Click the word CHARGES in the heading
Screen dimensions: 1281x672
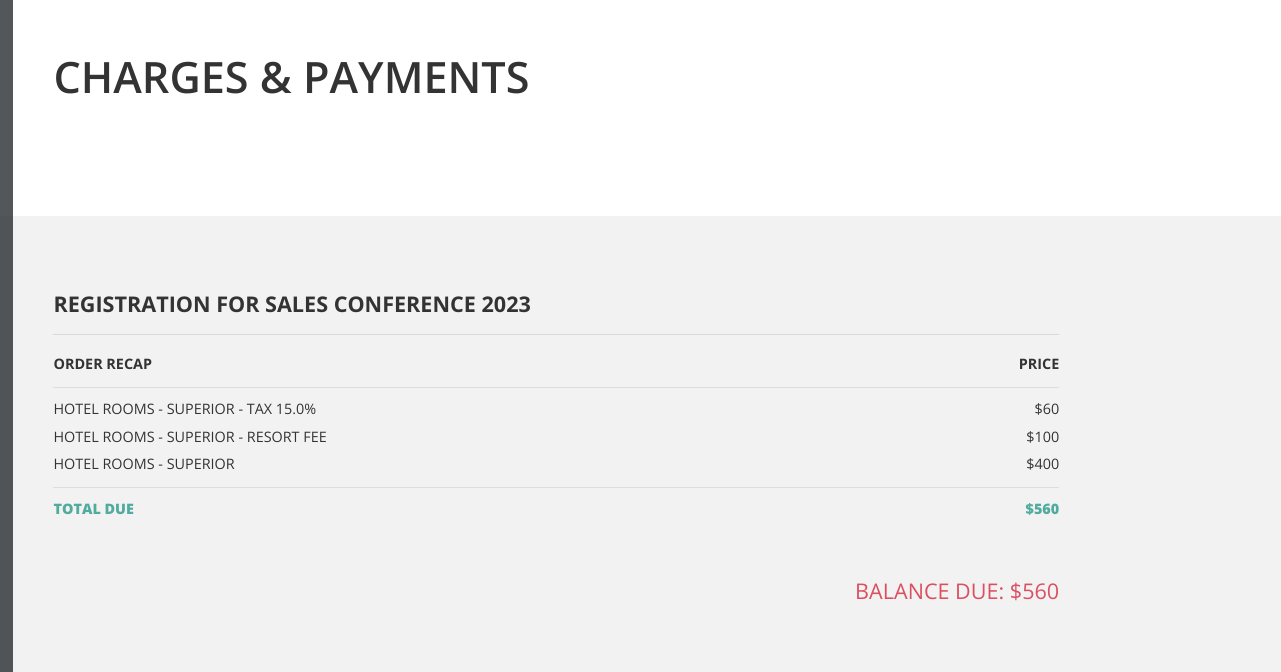click(151, 78)
